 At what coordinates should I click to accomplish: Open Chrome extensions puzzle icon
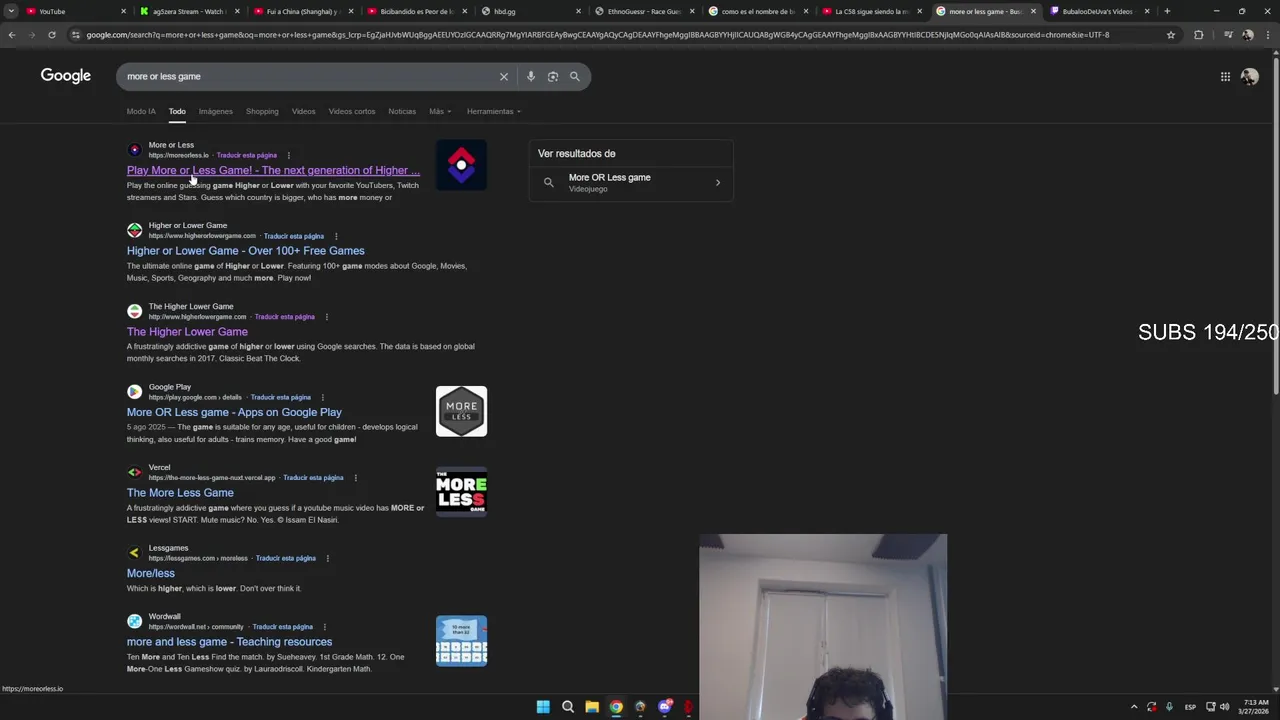(1199, 35)
